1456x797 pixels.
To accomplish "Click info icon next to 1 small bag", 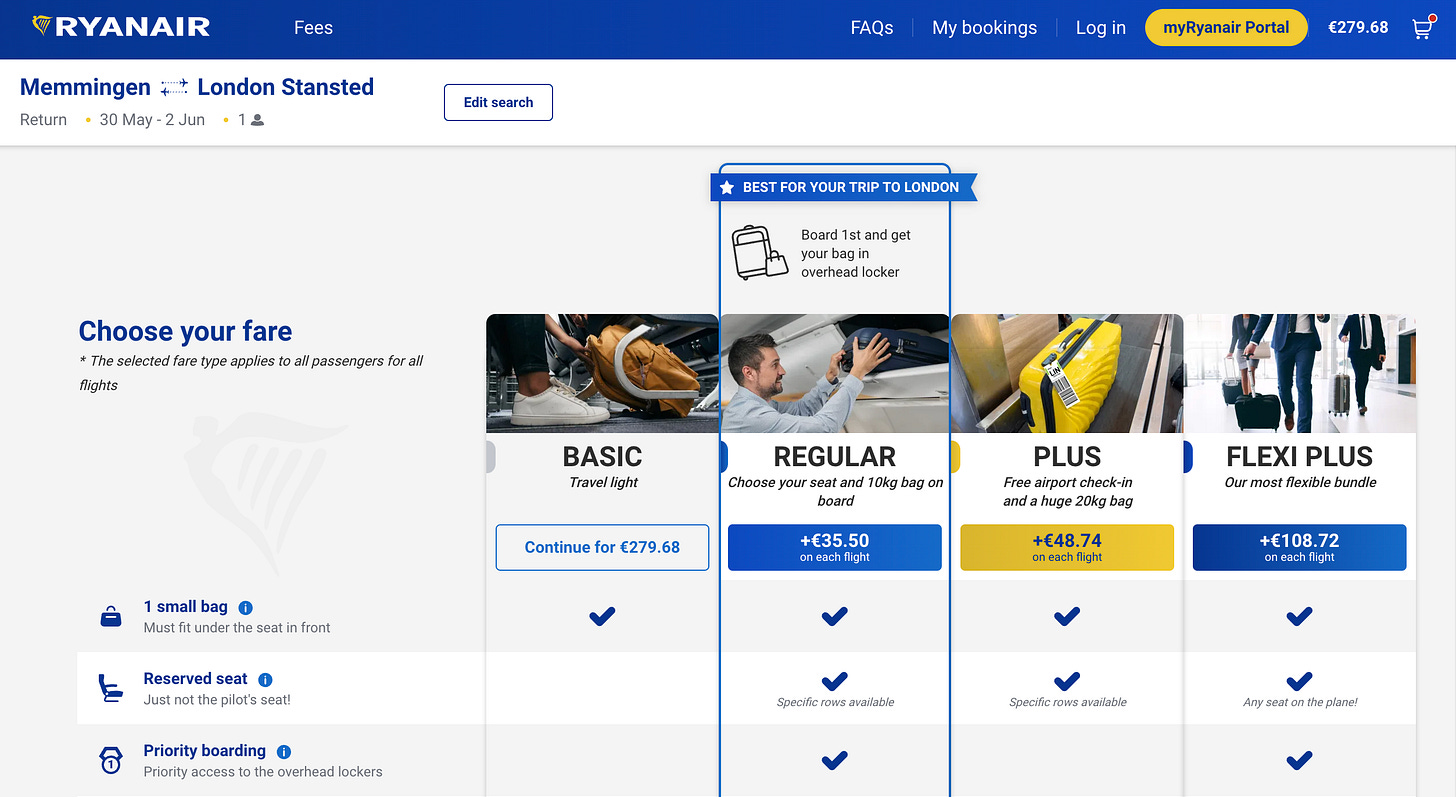I will (x=246, y=607).
